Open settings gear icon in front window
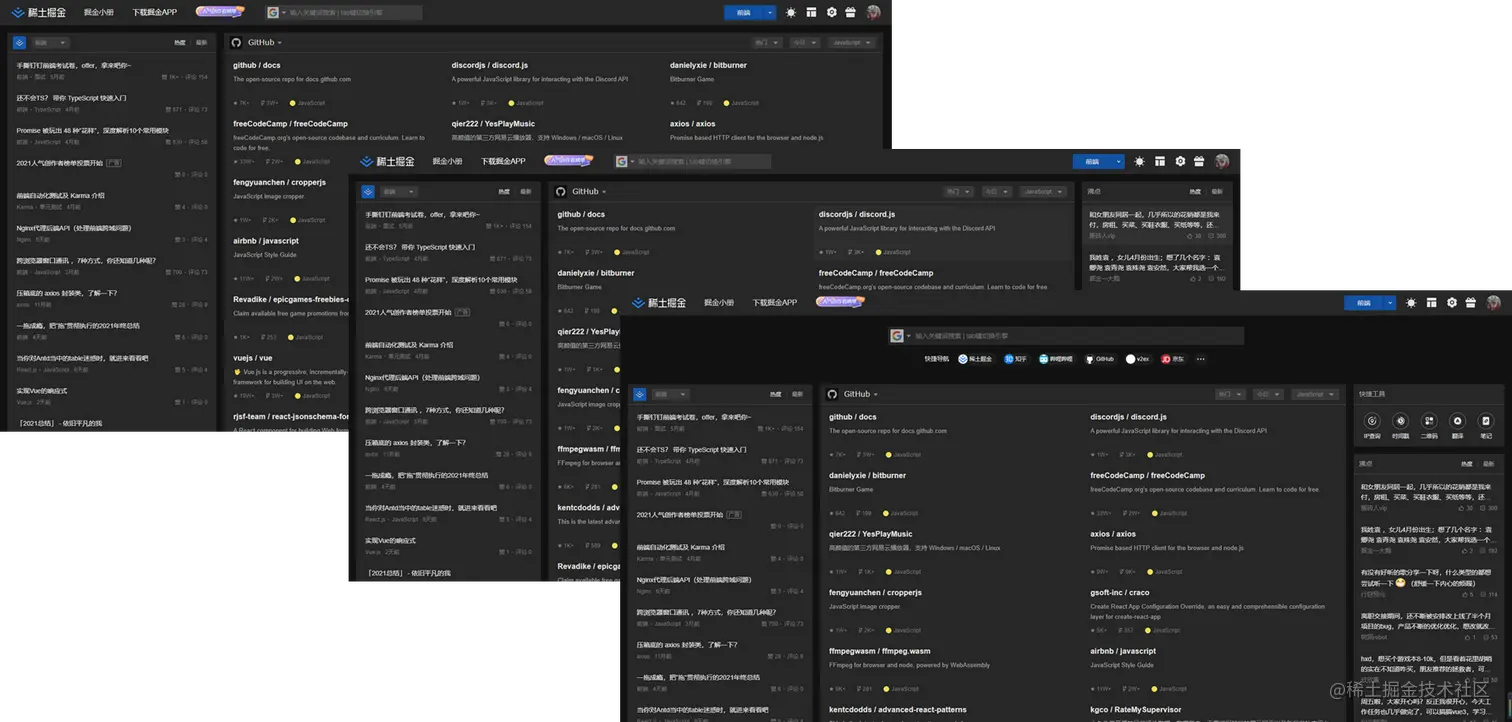 click(1452, 302)
